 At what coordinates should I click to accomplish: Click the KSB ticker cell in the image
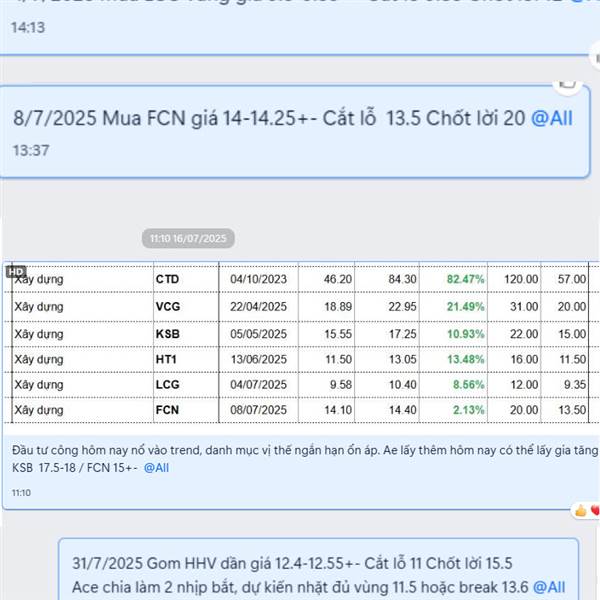coord(168,334)
